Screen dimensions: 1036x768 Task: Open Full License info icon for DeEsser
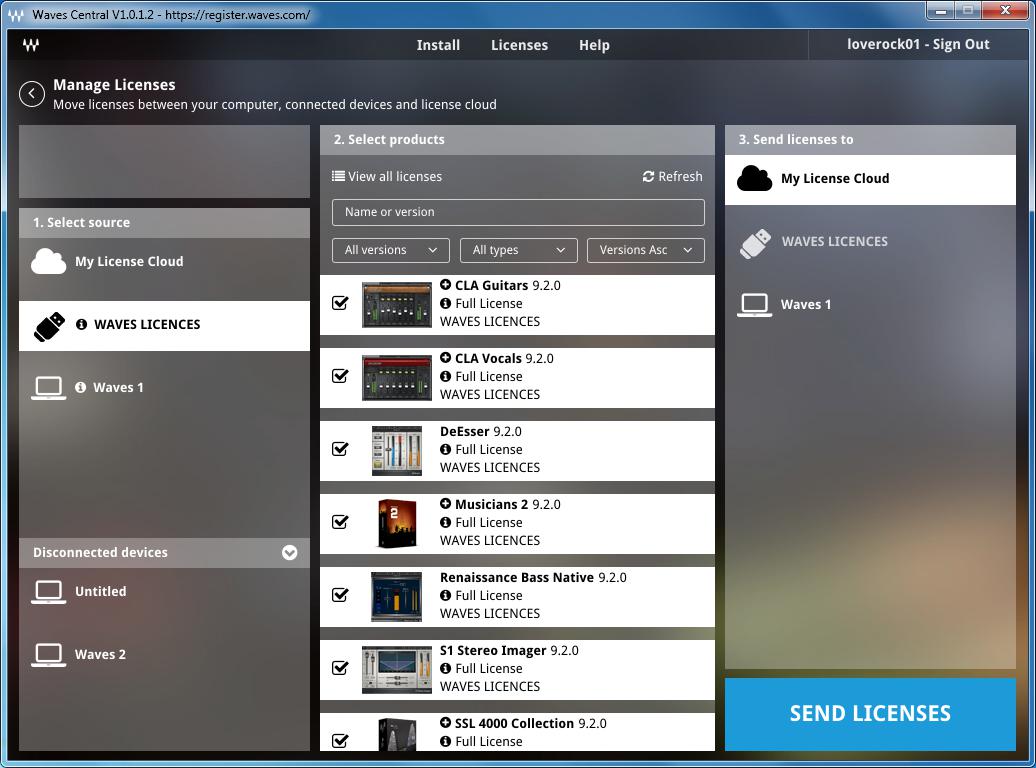tap(445, 449)
